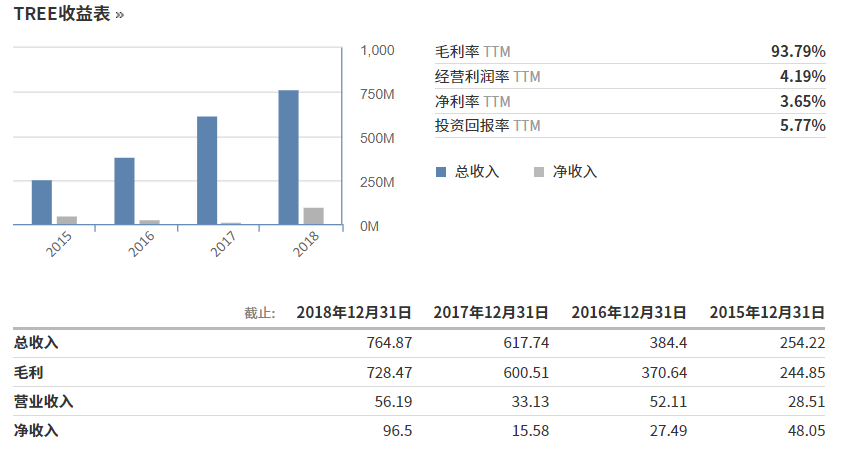Click the 营业收入 row label
The image size is (844, 464).
click(x=44, y=401)
